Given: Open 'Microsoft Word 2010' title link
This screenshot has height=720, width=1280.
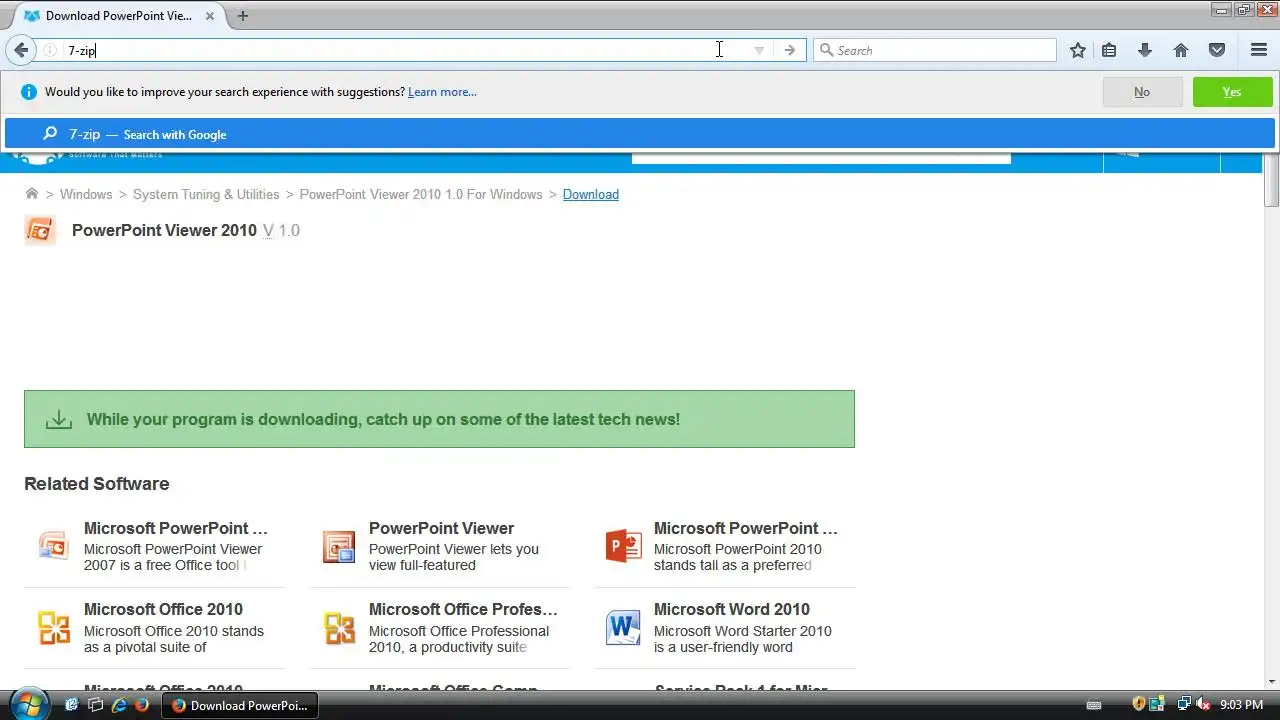Looking at the screenshot, I should click(732, 609).
